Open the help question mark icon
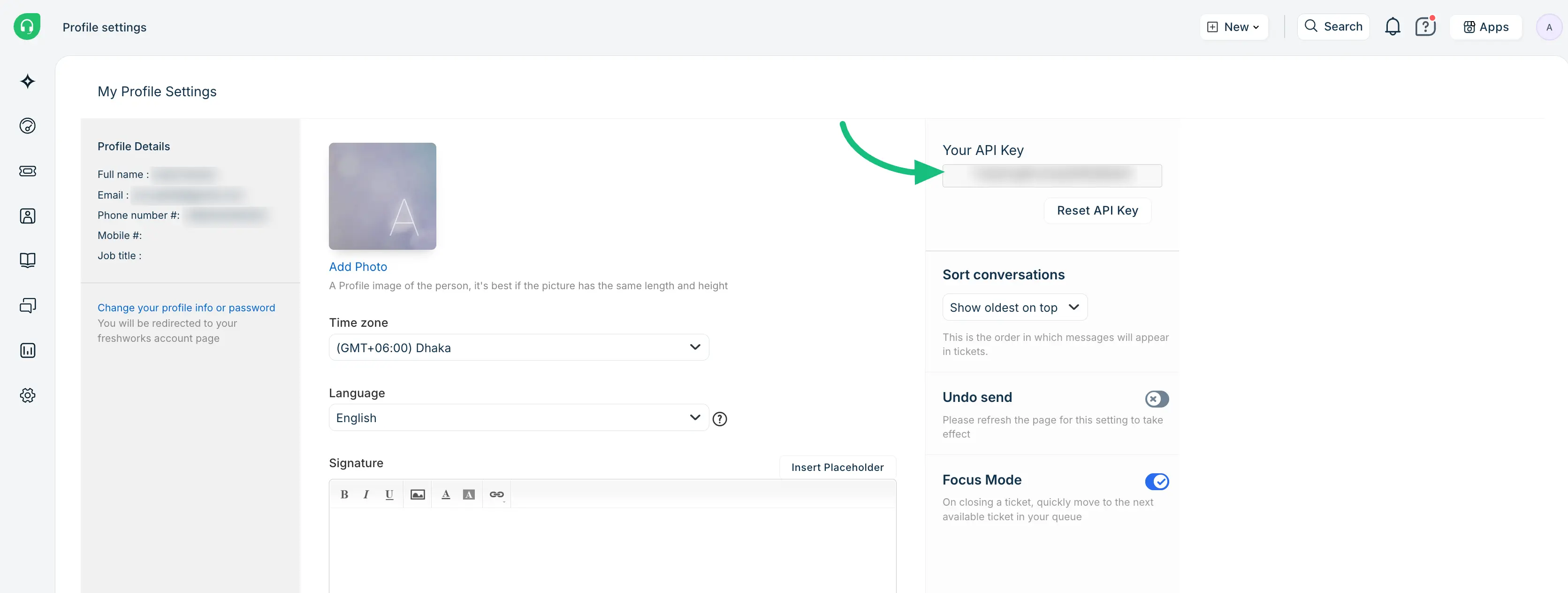Image resolution: width=1568 pixels, height=593 pixels. coord(1425,26)
